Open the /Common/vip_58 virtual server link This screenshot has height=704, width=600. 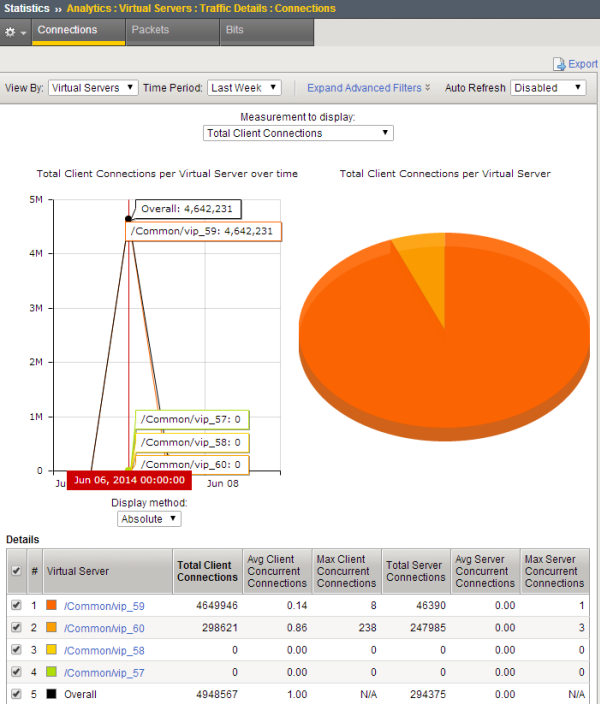(x=104, y=651)
